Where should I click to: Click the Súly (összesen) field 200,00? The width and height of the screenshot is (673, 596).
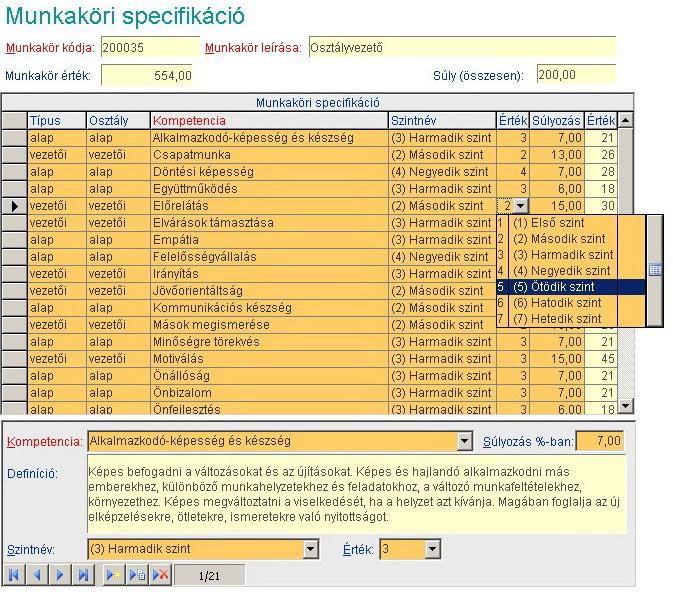coord(576,75)
